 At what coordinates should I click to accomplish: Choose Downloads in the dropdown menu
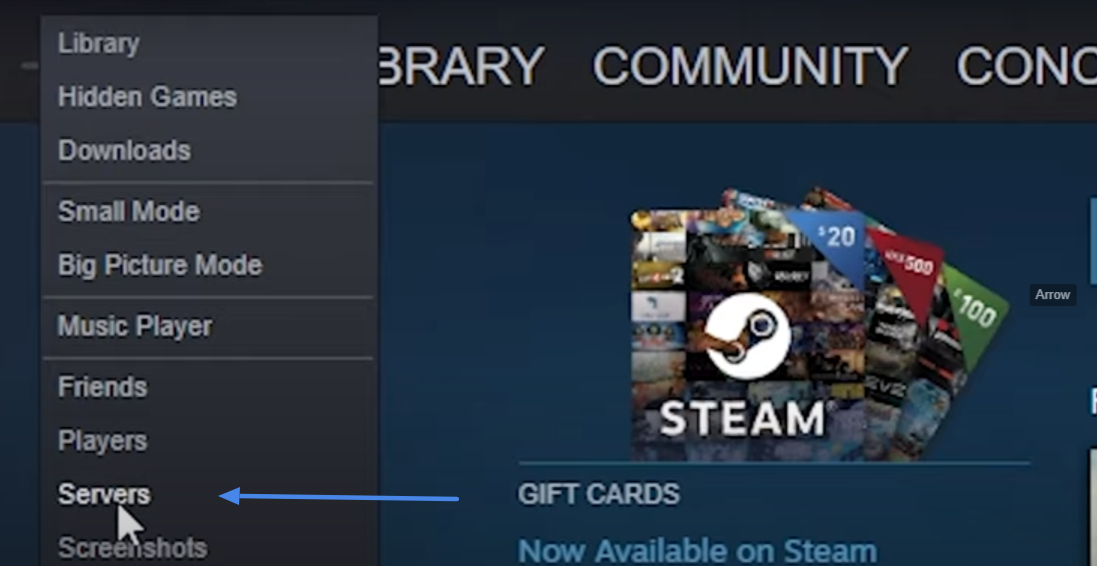pos(125,151)
